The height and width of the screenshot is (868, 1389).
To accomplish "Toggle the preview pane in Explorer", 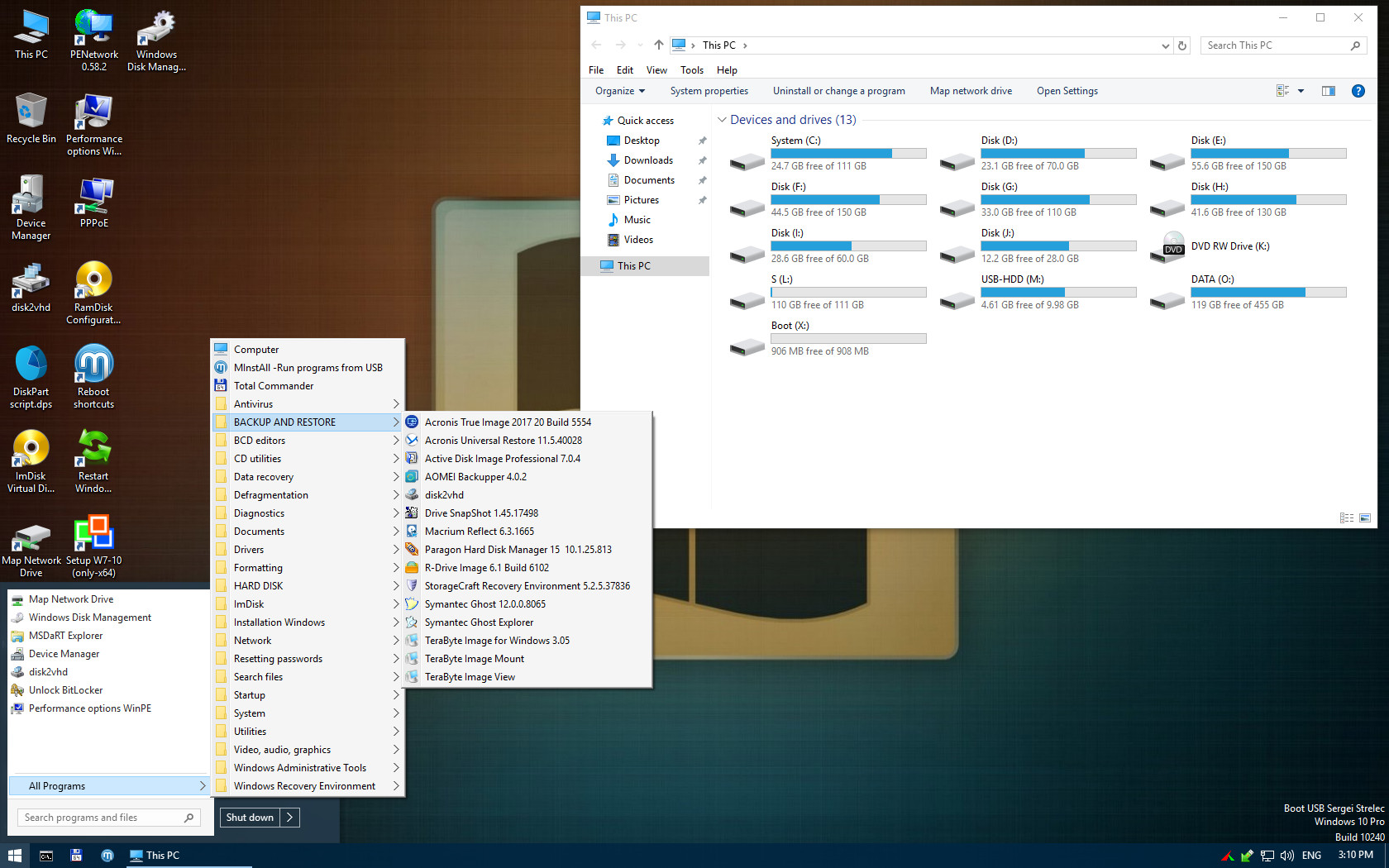I will (x=1329, y=91).
